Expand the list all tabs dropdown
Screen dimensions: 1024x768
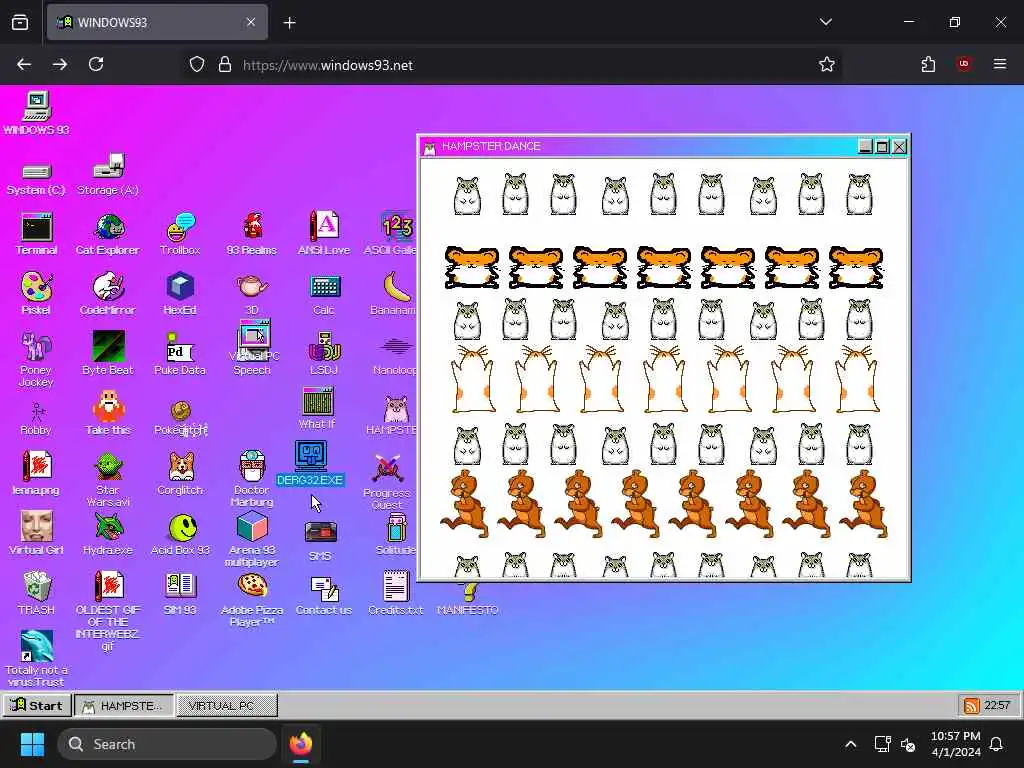click(x=826, y=22)
